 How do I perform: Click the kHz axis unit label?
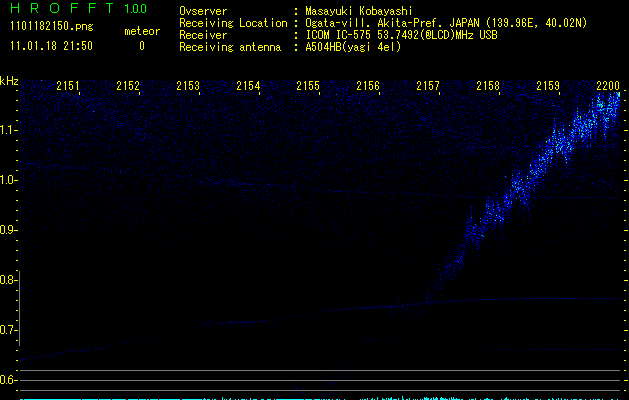[x=9, y=81]
